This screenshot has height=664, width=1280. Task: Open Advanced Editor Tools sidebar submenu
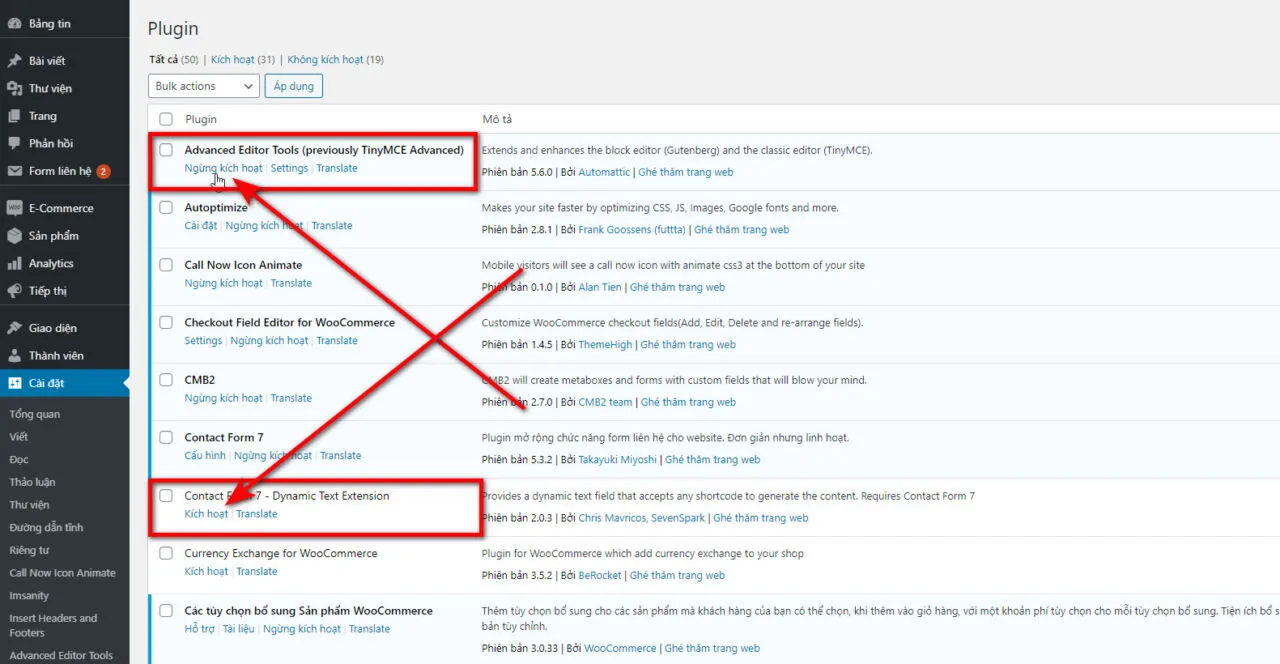pyautogui.click(x=61, y=655)
